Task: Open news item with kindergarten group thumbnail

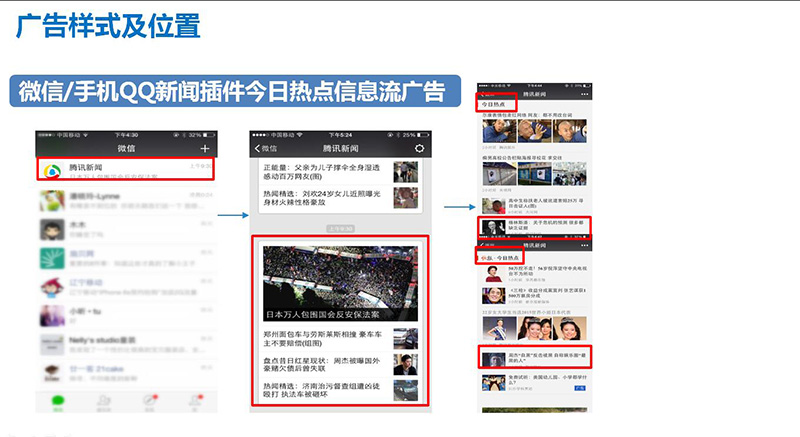Action: click(x=534, y=383)
